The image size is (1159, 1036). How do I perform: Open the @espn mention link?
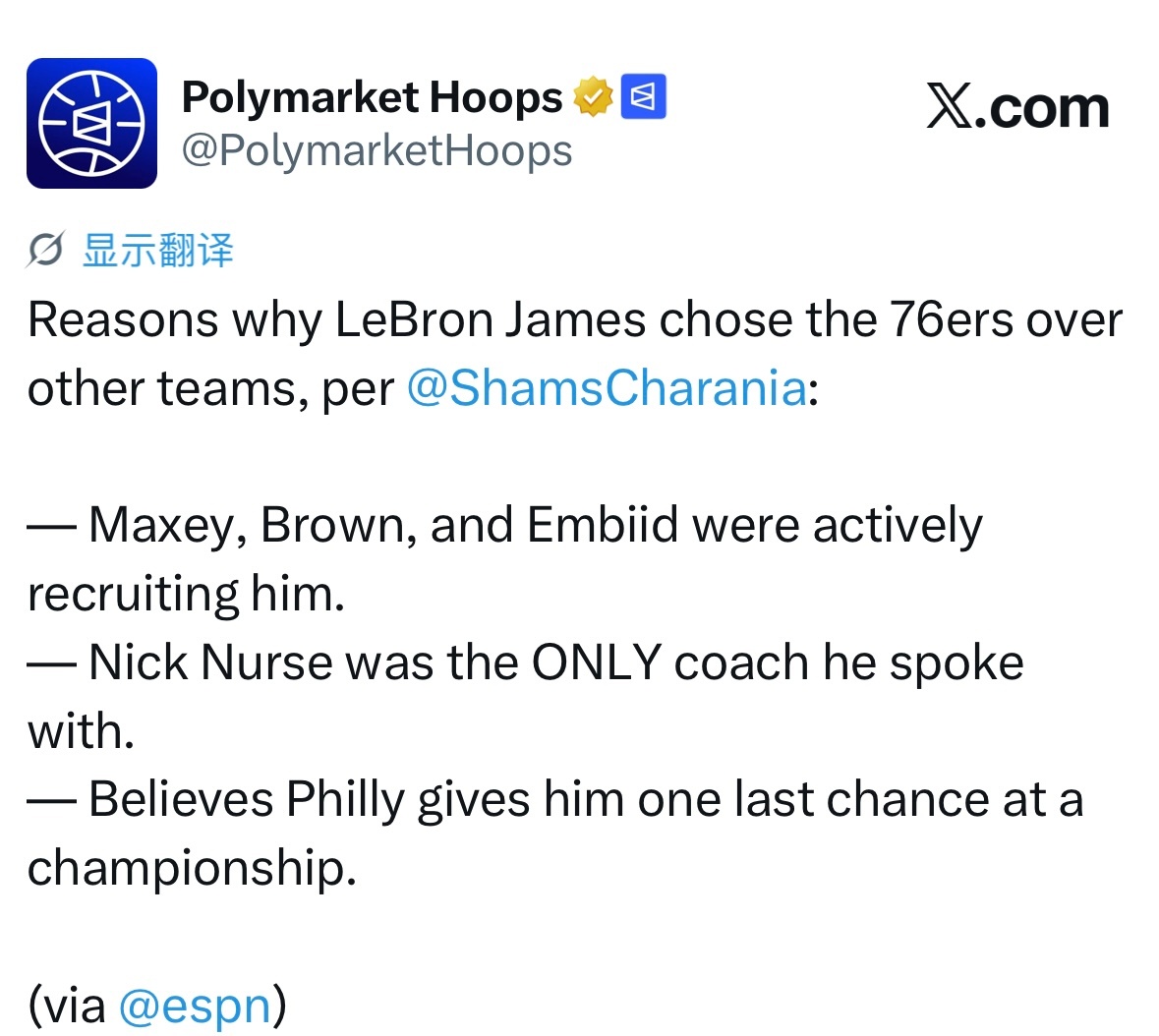point(196,1006)
